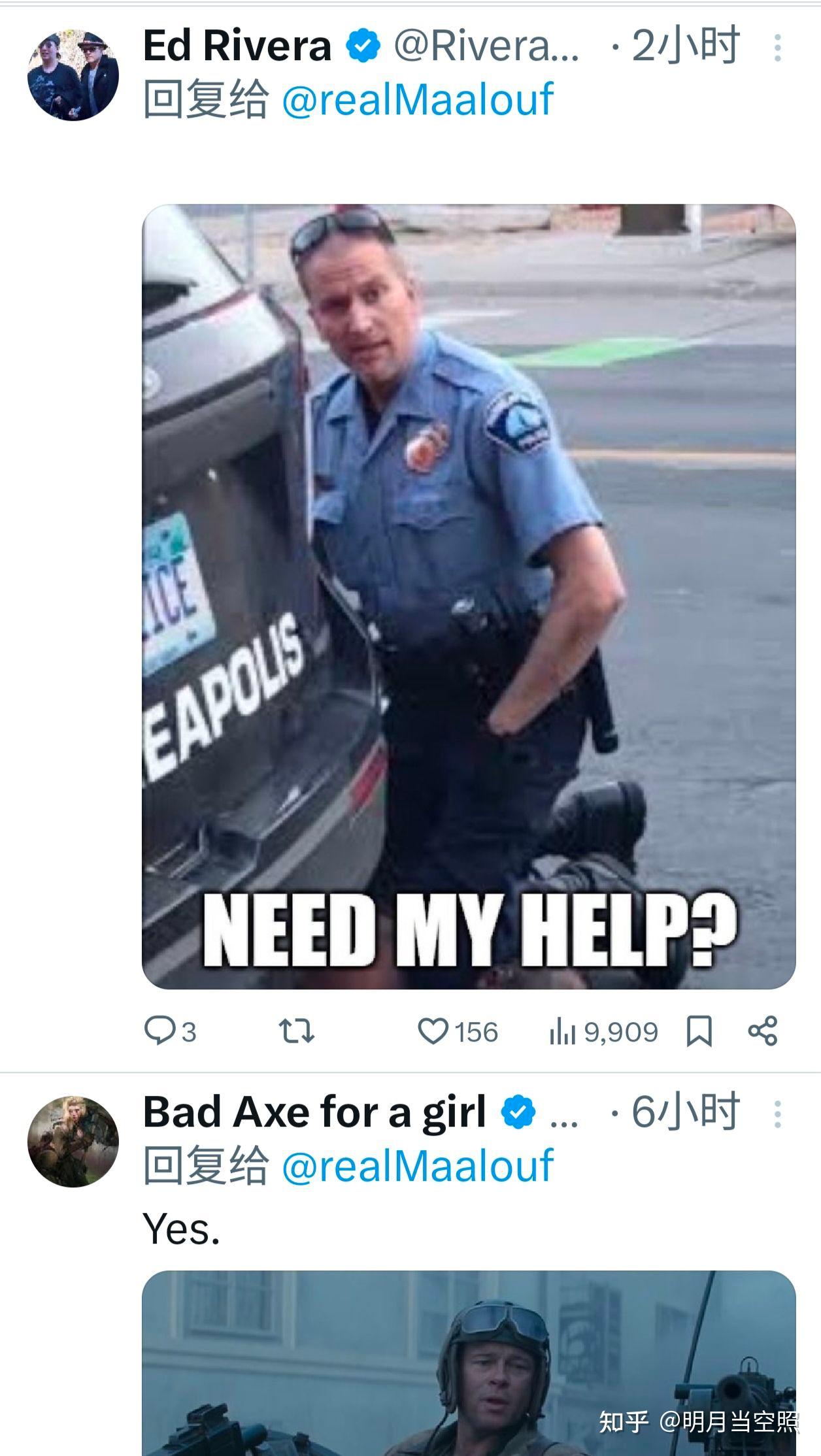This screenshot has height=1456, width=821.
Task: Open Bad Axe for a girl display name
Action: click(314, 1113)
